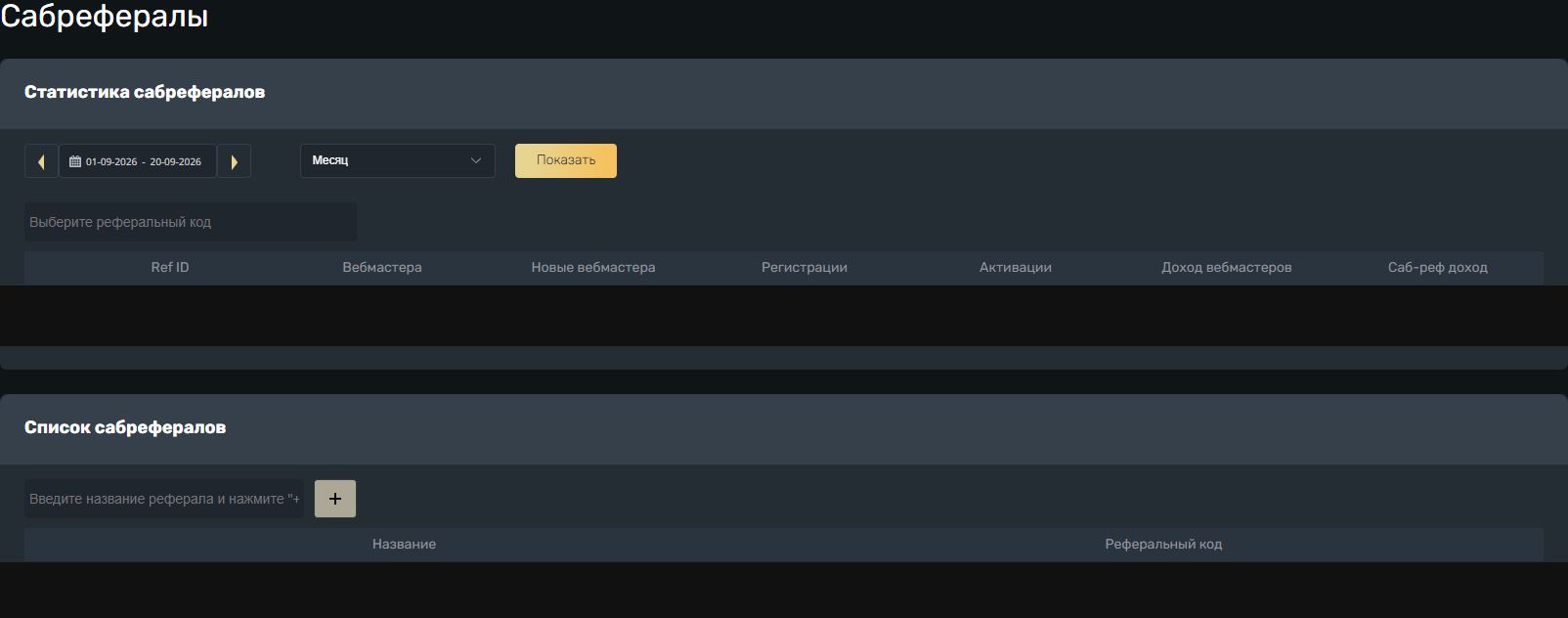1568x618 pixels.
Task: Focus the referral name input field
Action: tap(164, 499)
